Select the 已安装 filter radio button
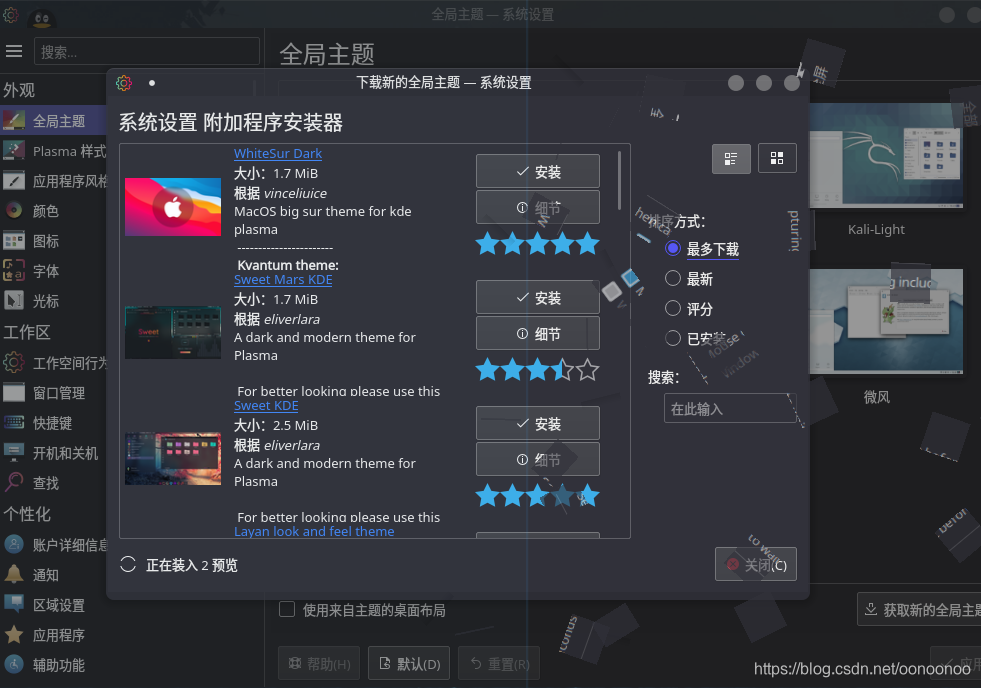The image size is (981, 688). pyautogui.click(x=672, y=338)
